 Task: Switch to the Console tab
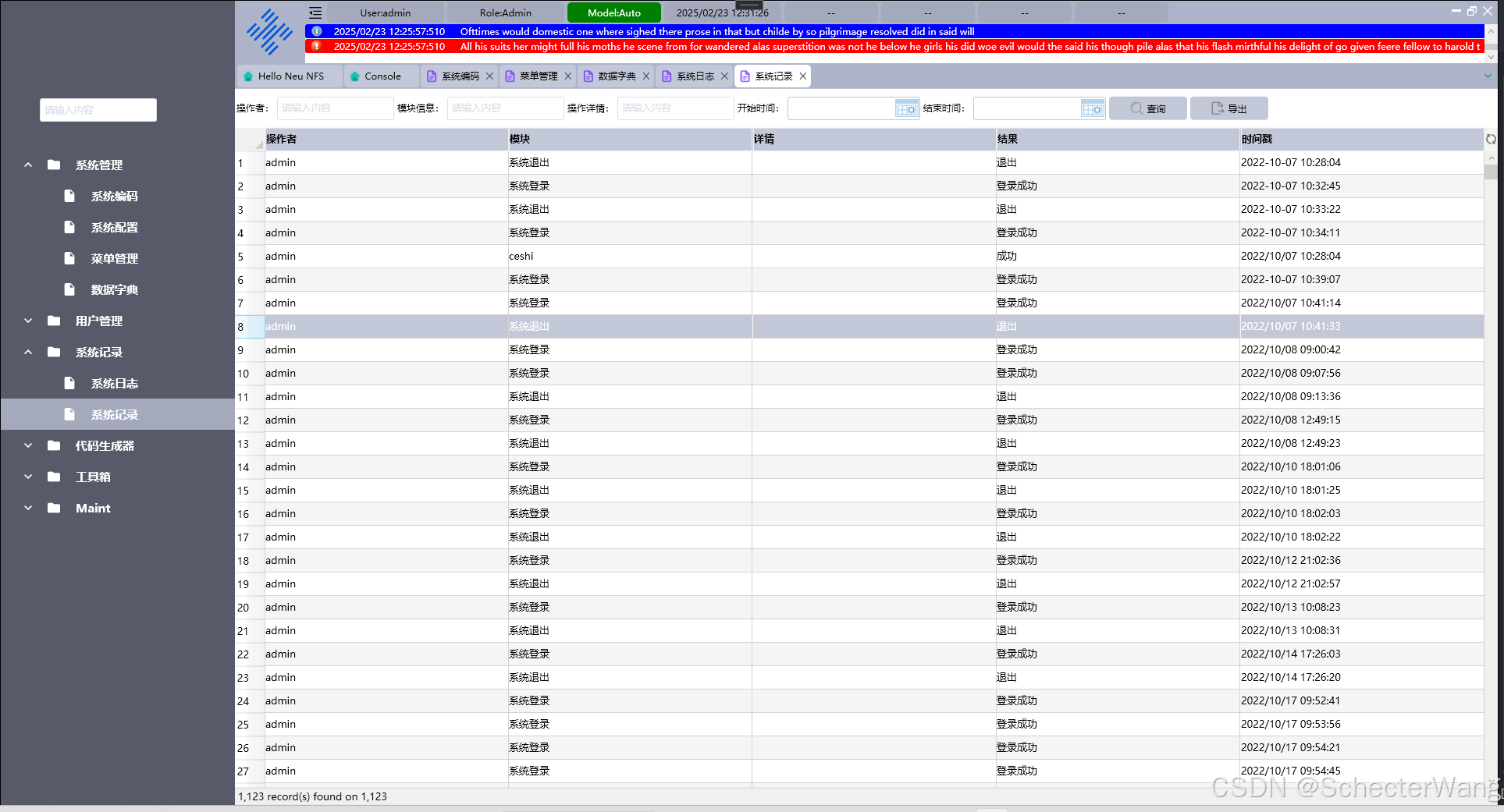tap(382, 76)
